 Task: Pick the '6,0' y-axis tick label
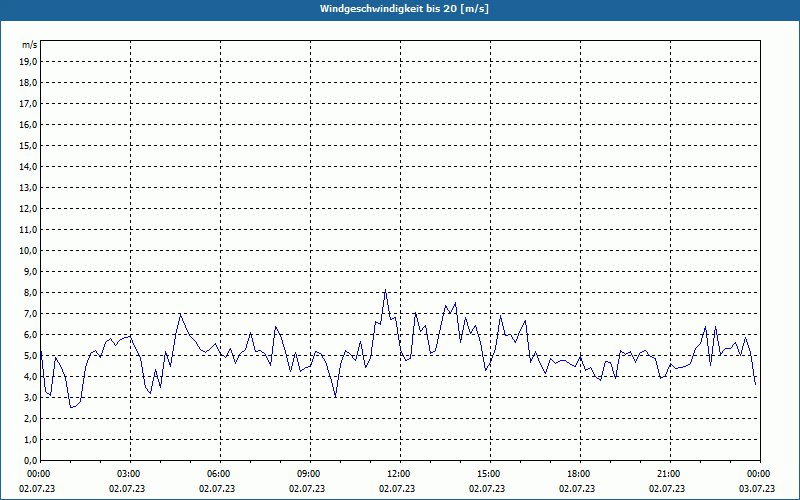30,334
